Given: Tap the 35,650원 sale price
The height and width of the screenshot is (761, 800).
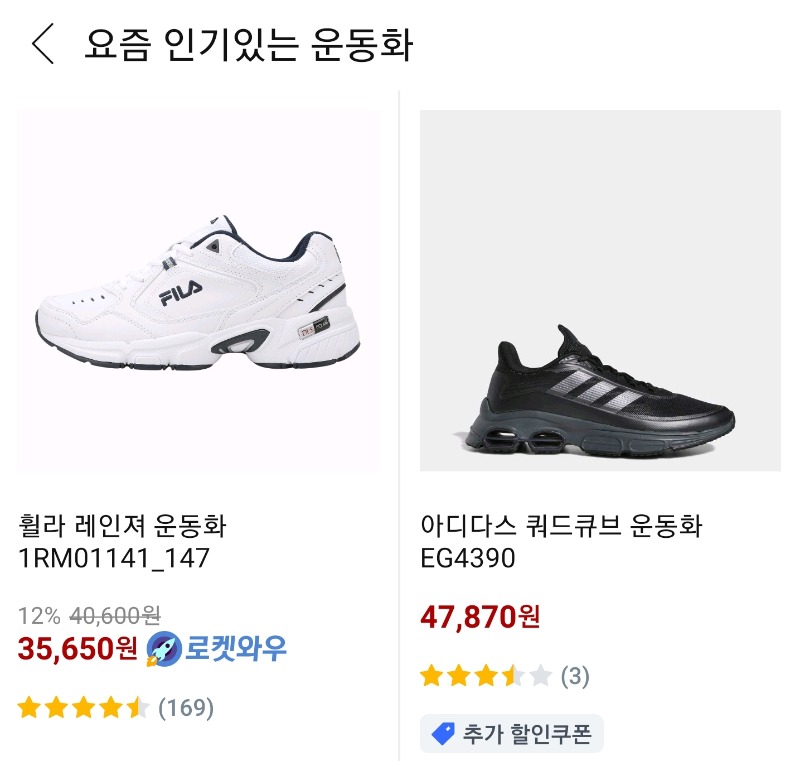Looking at the screenshot, I should 77,650.
